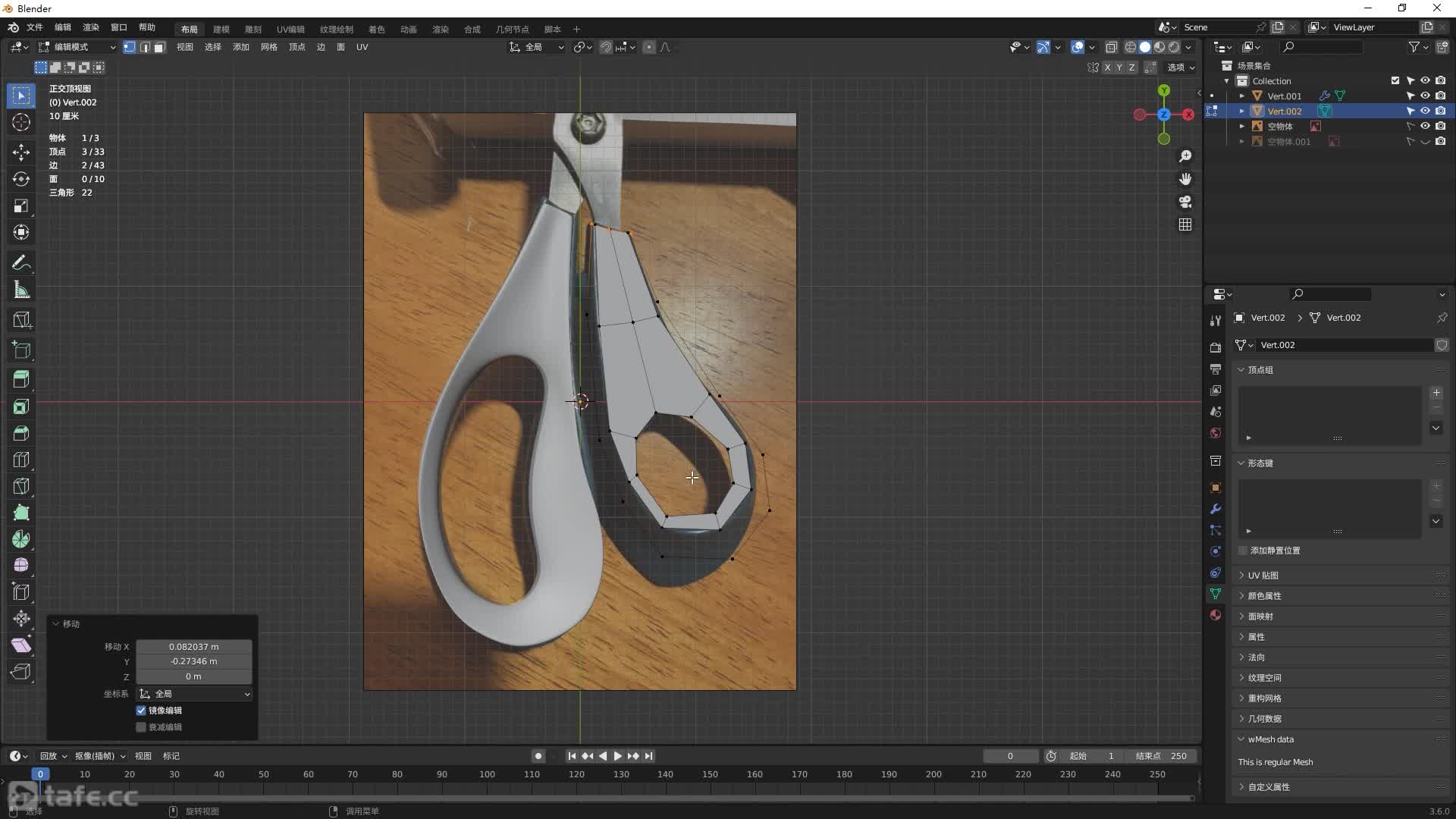This screenshot has height=819, width=1456.
Task: Uncheck the 镜像编辑 checkbox
Action: click(x=141, y=711)
